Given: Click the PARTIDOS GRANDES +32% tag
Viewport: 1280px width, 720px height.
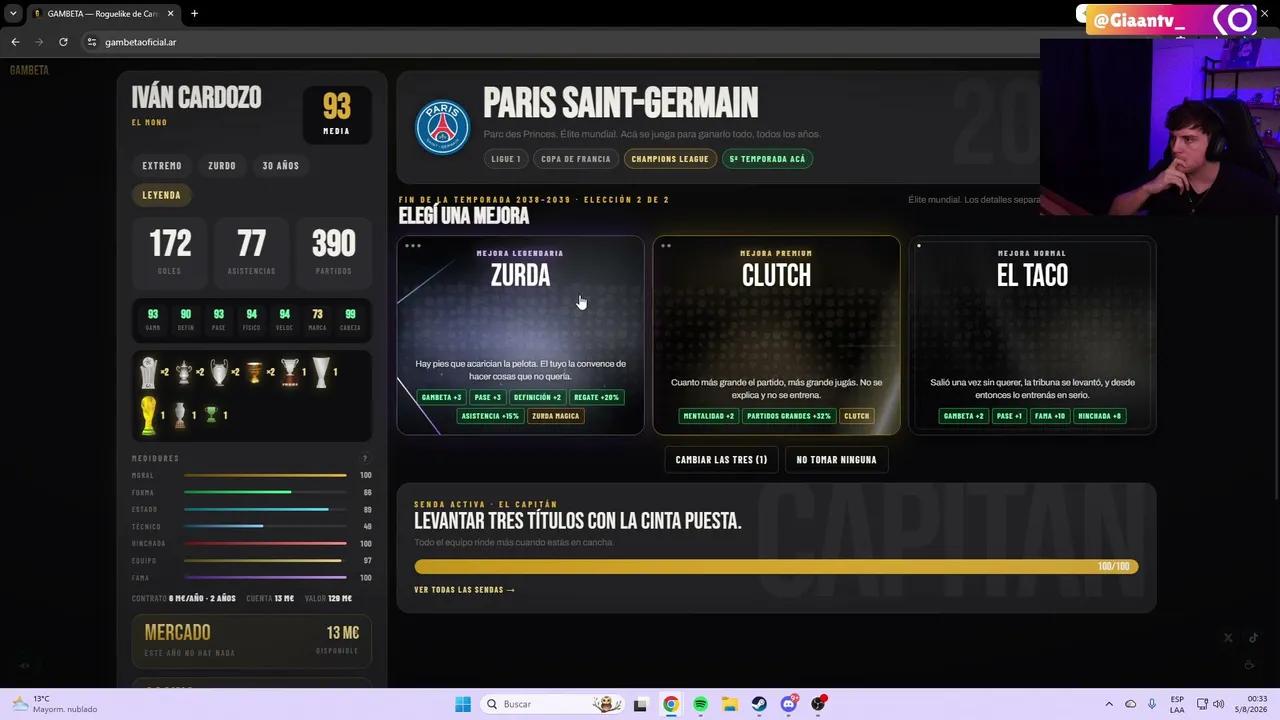Looking at the screenshot, I should 789,416.
